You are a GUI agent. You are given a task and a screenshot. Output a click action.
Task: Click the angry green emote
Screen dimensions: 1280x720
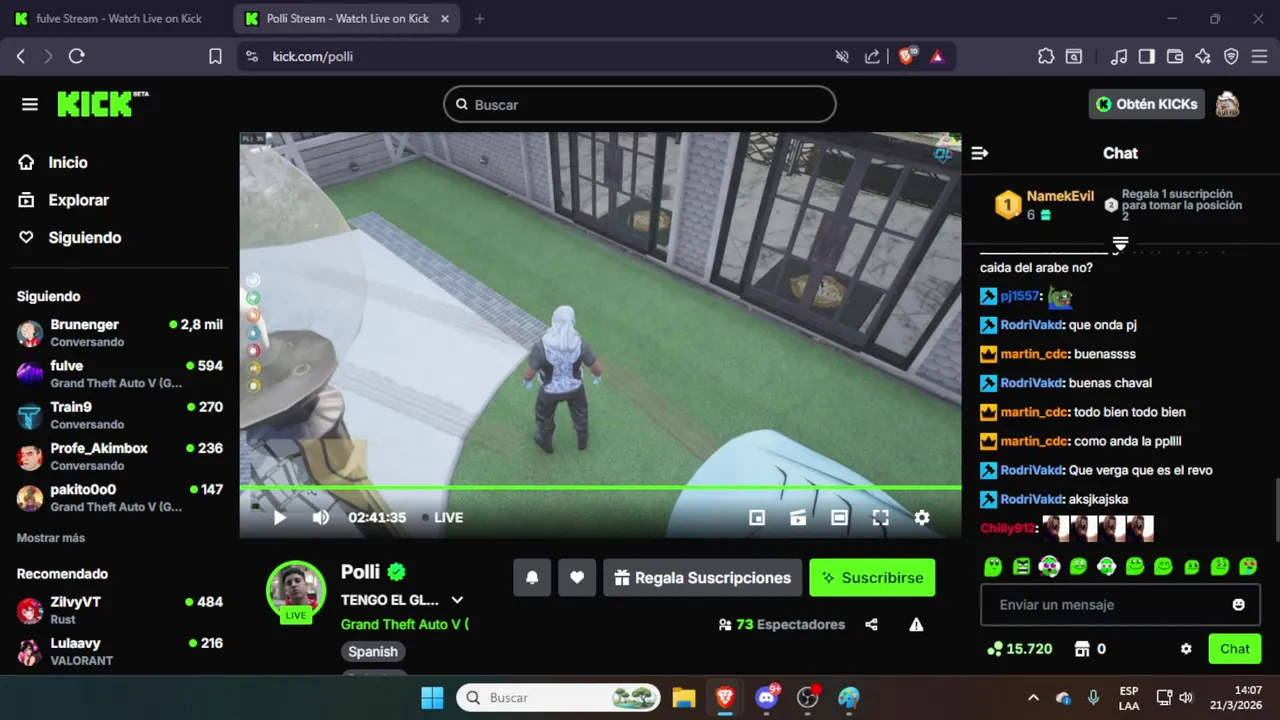(1021, 566)
